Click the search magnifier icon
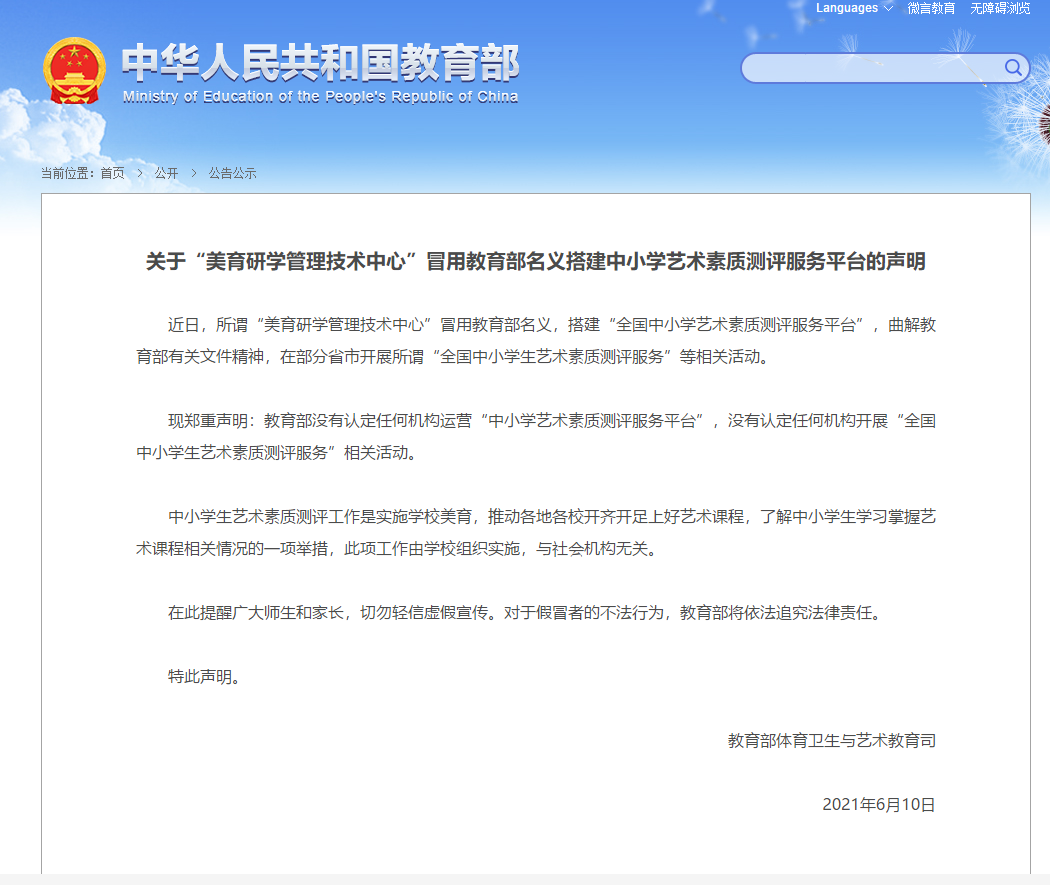 (1012, 68)
